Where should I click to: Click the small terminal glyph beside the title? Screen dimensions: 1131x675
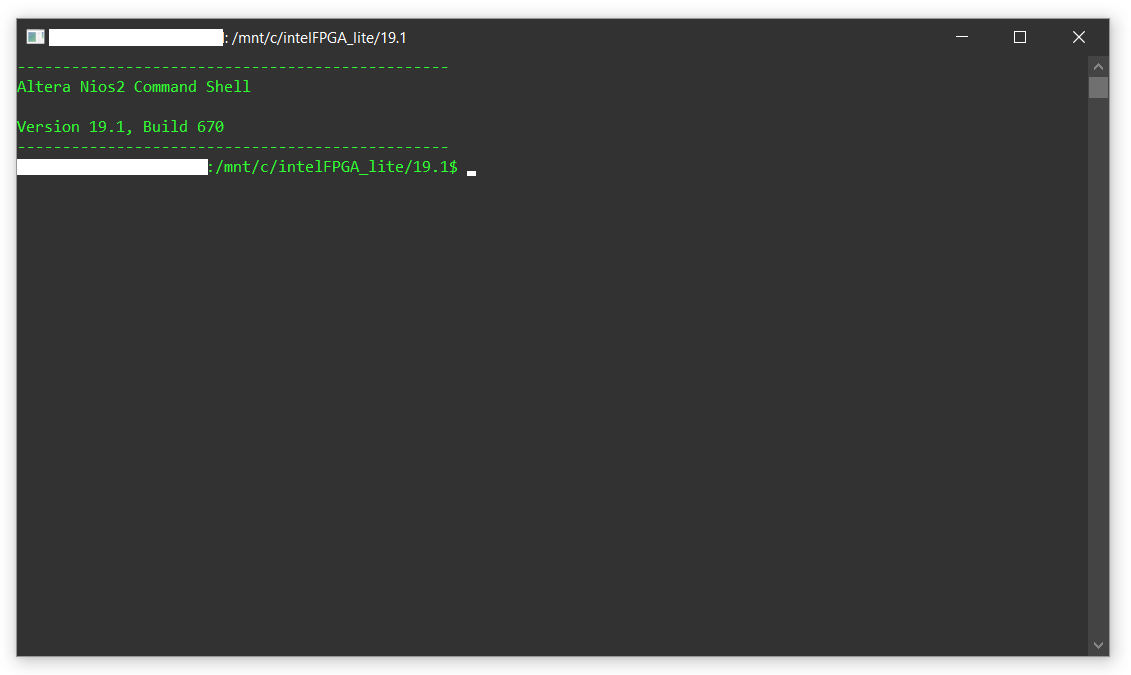[35, 36]
